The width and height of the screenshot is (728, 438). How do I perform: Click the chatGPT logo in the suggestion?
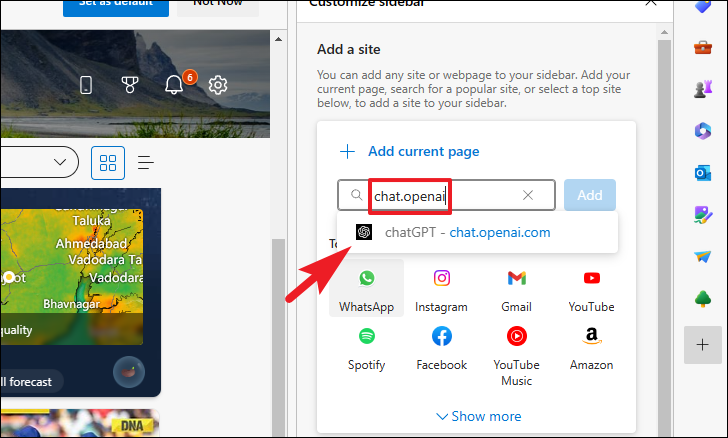pyautogui.click(x=364, y=232)
